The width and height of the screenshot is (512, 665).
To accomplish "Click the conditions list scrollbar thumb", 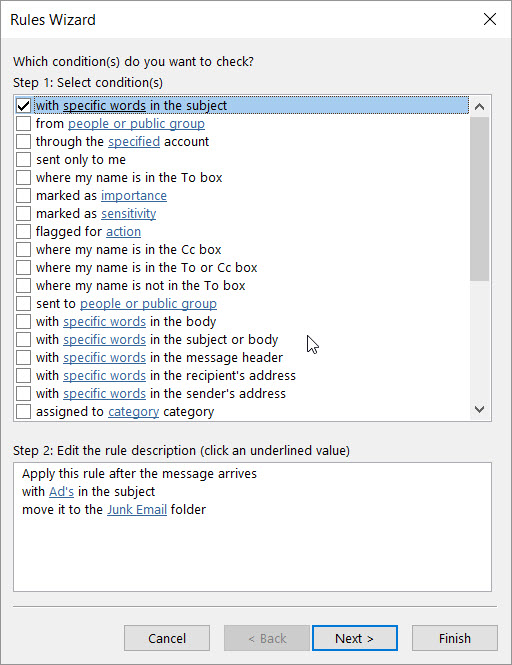I will coord(479,198).
